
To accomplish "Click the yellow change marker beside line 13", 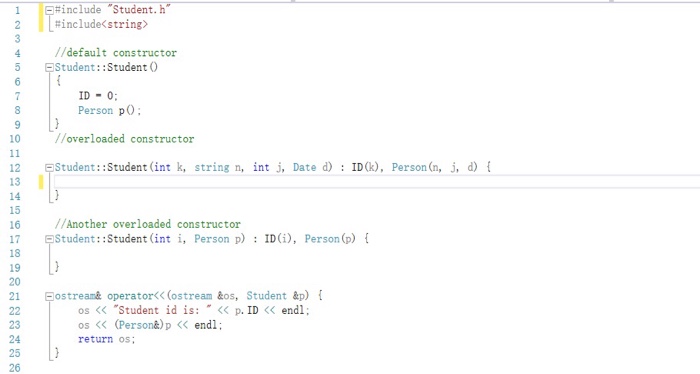I will [41, 182].
